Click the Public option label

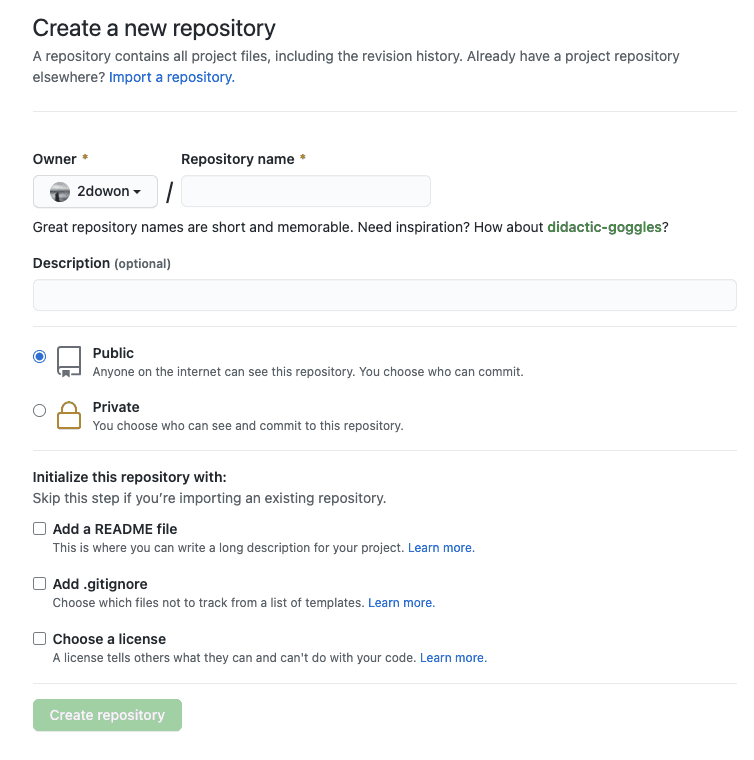pos(113,353)
